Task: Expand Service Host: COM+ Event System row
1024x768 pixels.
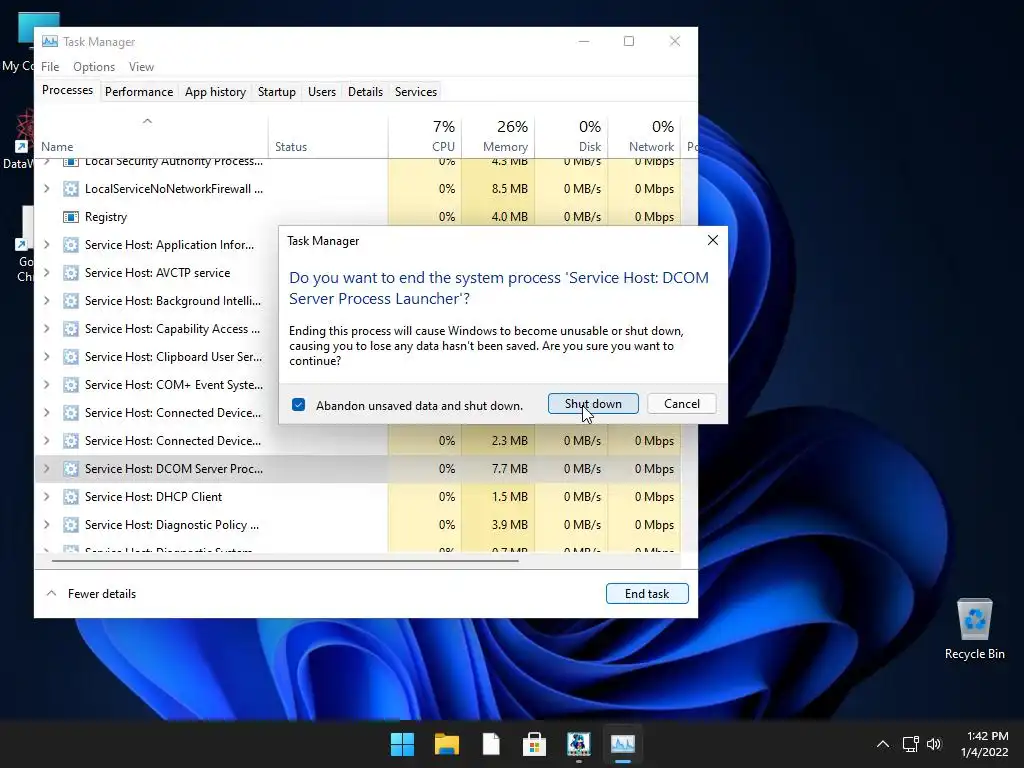Action: coord(46,385)
